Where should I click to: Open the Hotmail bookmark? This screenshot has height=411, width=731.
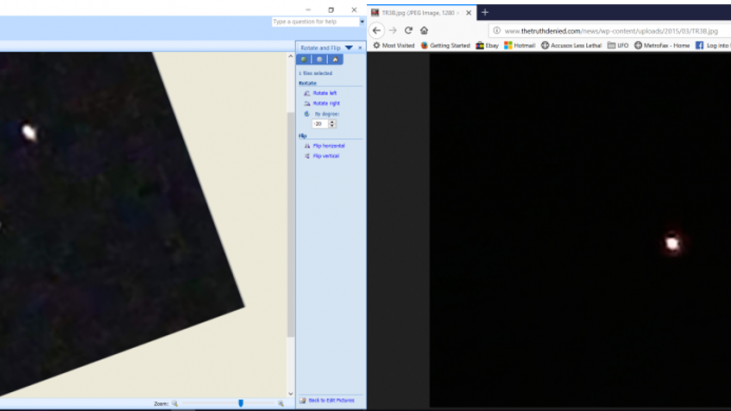pos(520,45)
